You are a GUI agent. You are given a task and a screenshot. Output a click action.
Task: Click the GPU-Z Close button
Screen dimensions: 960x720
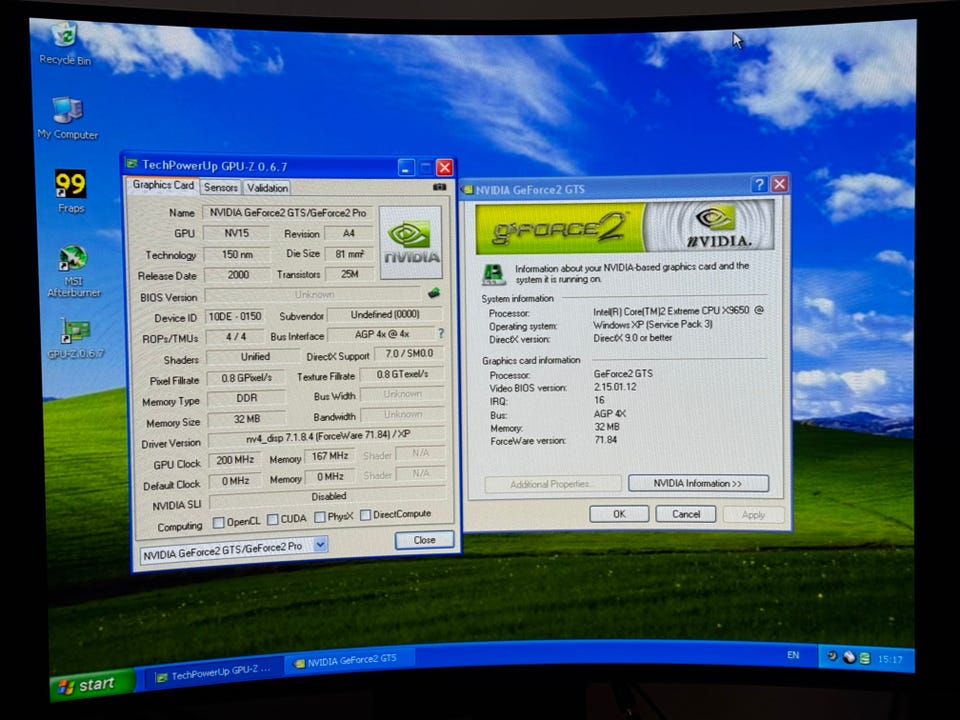pyautogui.click(x=424, y=540)
